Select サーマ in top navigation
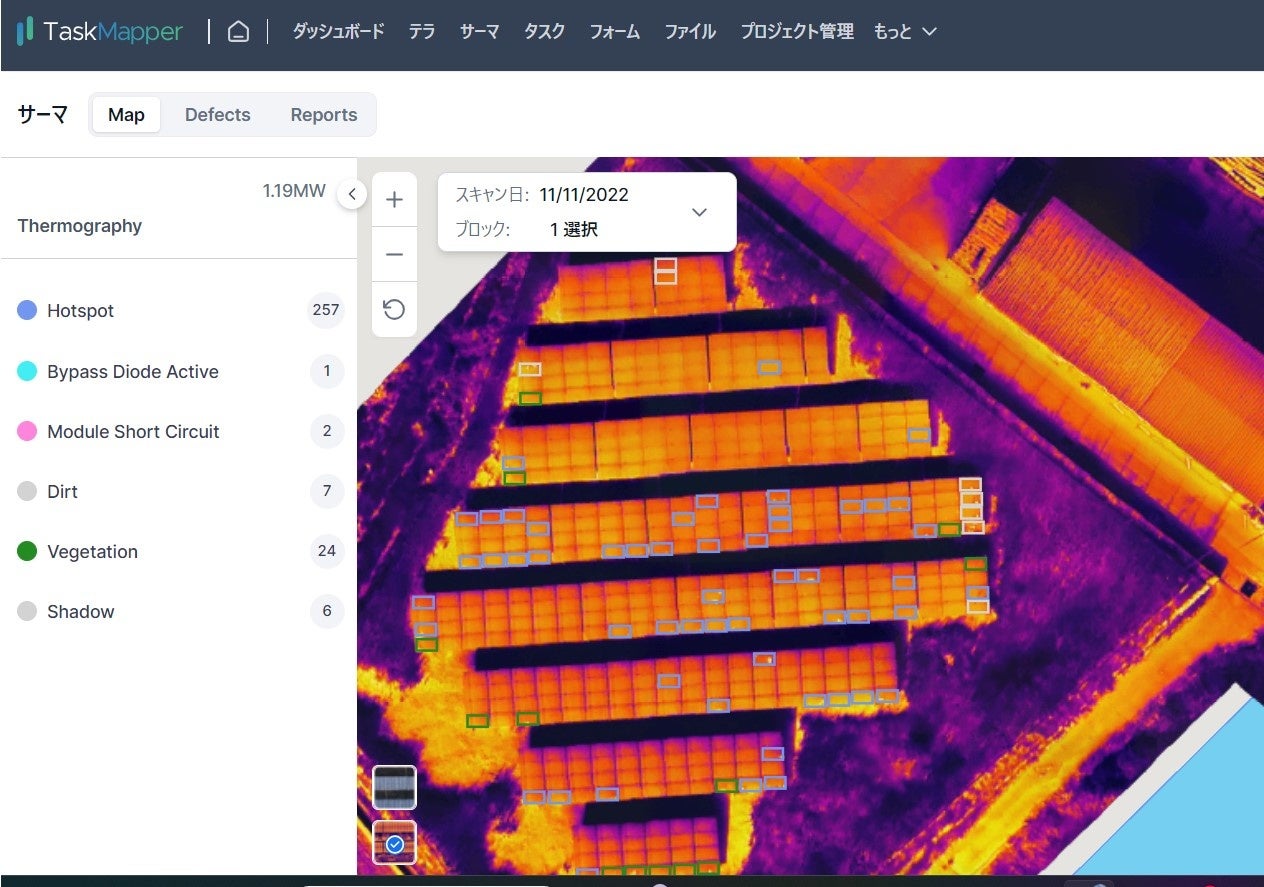Image resolution: width=1264 pixels, height=887 pixels. click(x=480, y=32)
